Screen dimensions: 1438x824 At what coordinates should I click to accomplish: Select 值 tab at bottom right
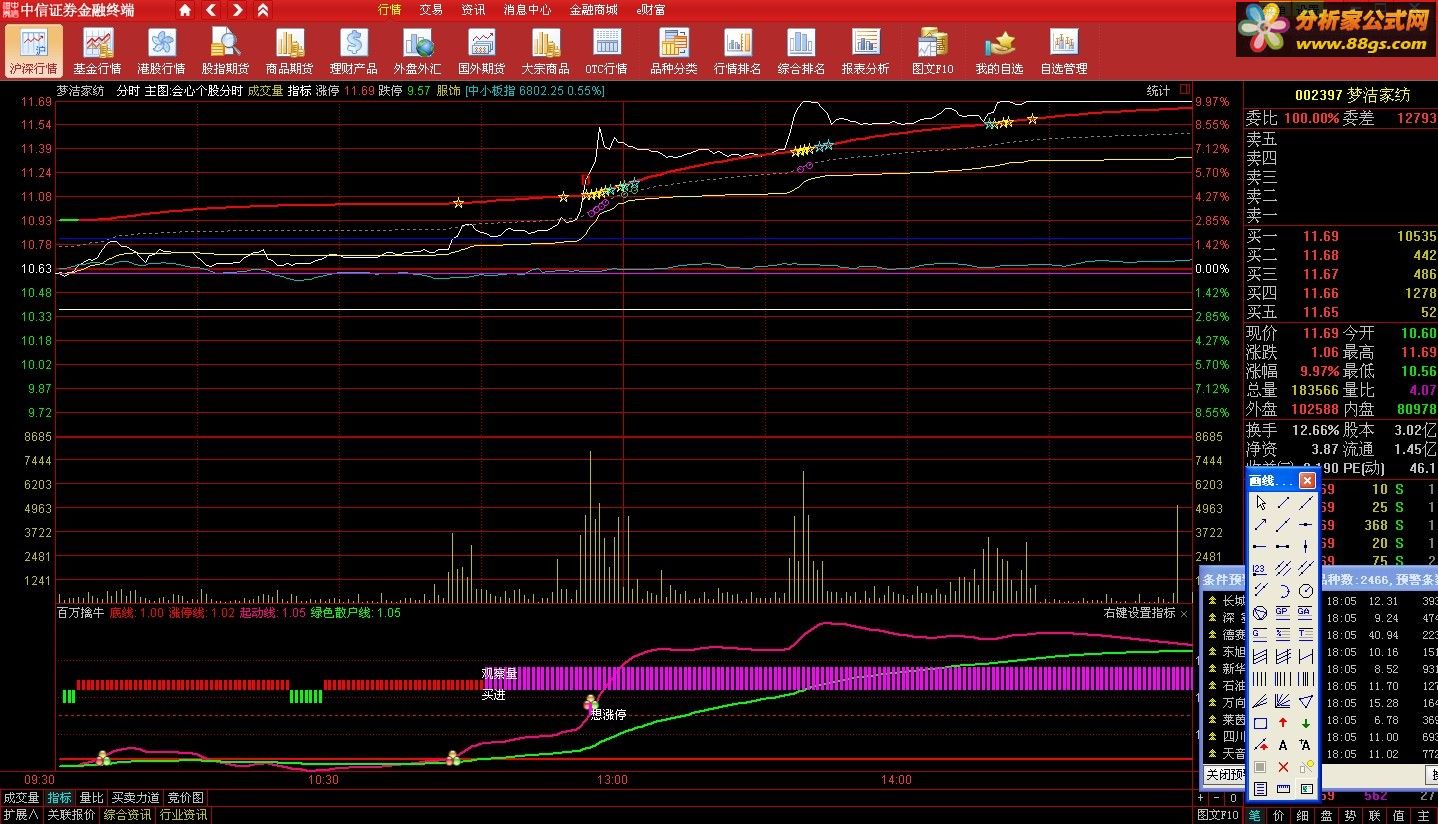pos(1399,815)
